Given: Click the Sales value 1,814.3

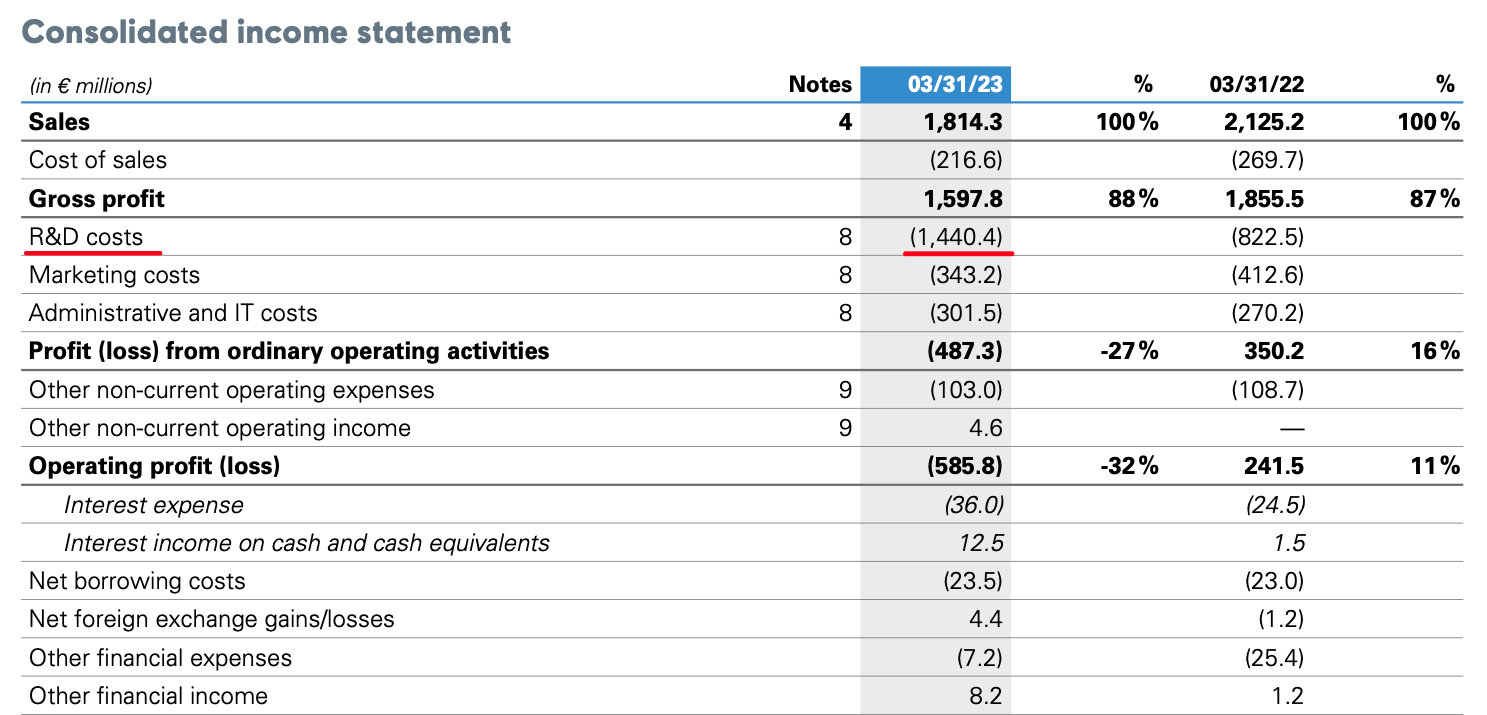Looking at the screenshot, I should 964,122.
